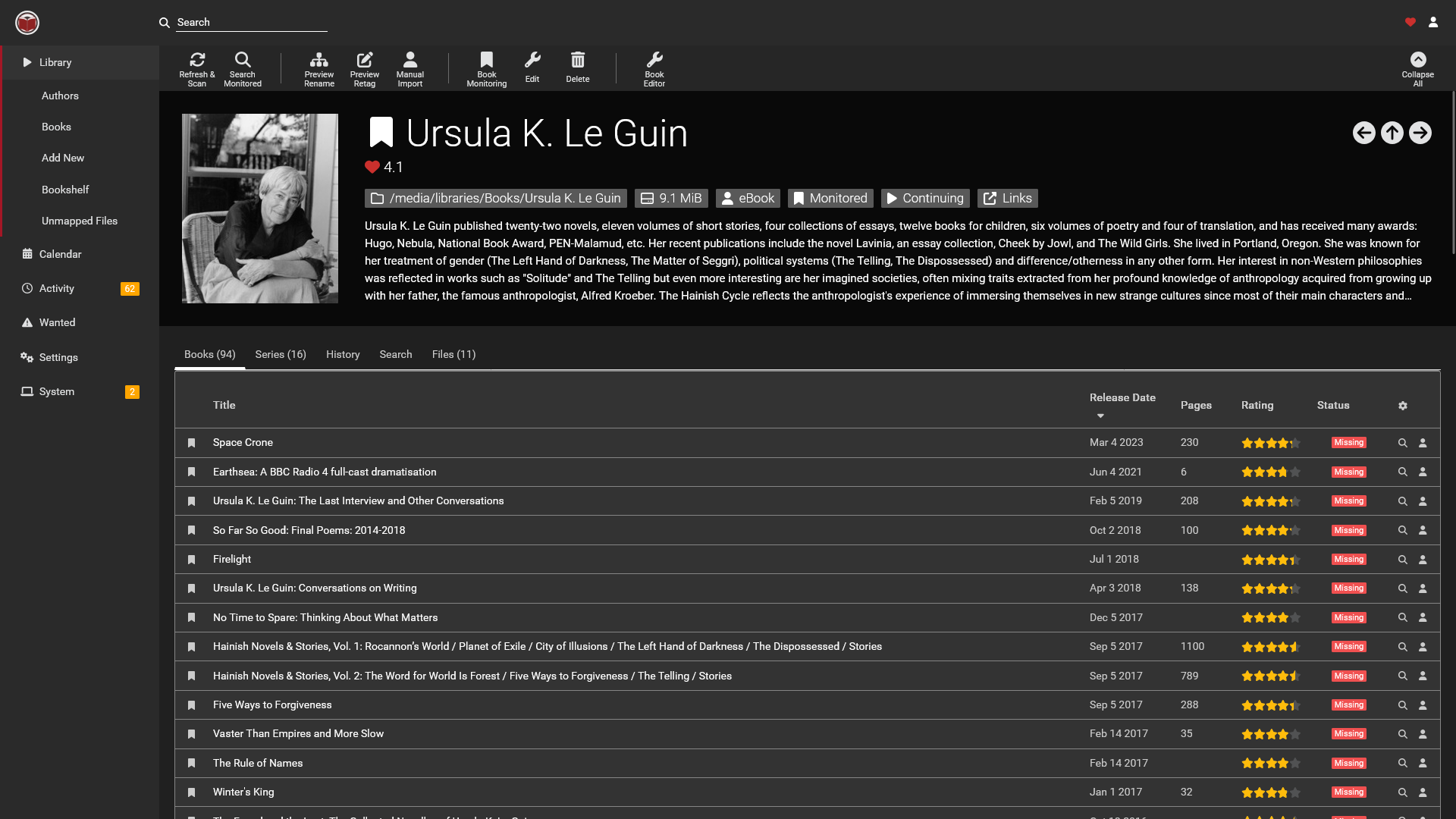The width and height of the screenshot is (1456, 819).
Task: Toggle monitoring for Earthsea BBC Radio dramatisation
Action: coord(192,472)
